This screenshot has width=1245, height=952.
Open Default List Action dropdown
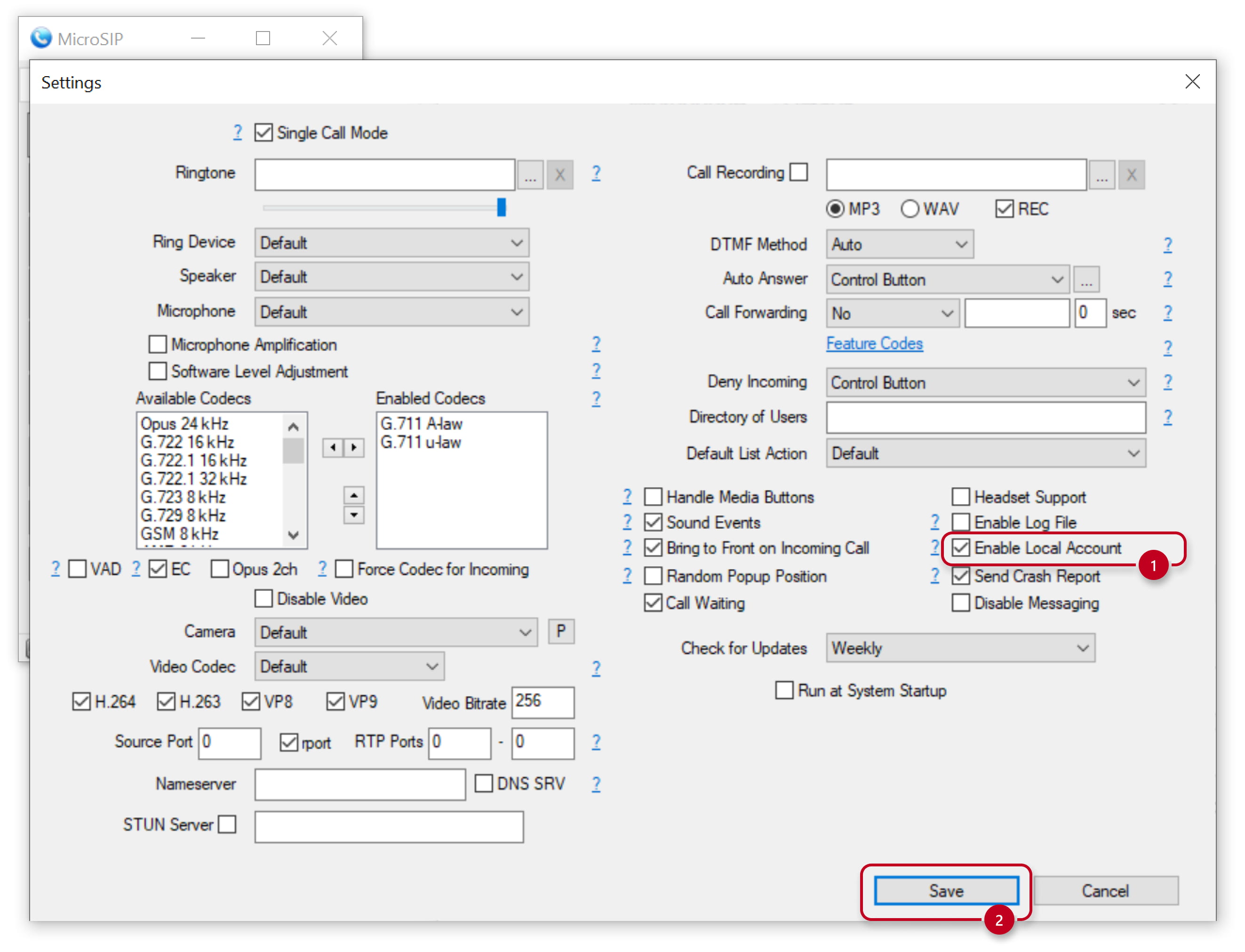[986, 453]
